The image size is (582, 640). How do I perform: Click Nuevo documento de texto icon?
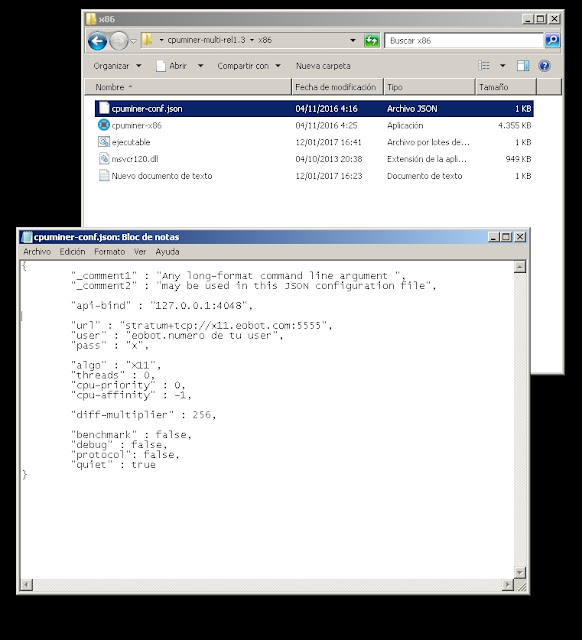click(104, 176)
